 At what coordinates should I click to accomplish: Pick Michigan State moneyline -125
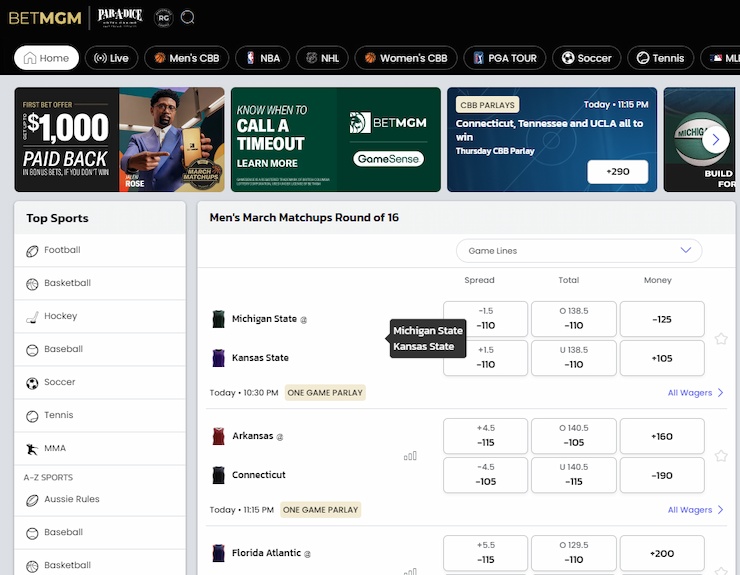click(662, 319)
